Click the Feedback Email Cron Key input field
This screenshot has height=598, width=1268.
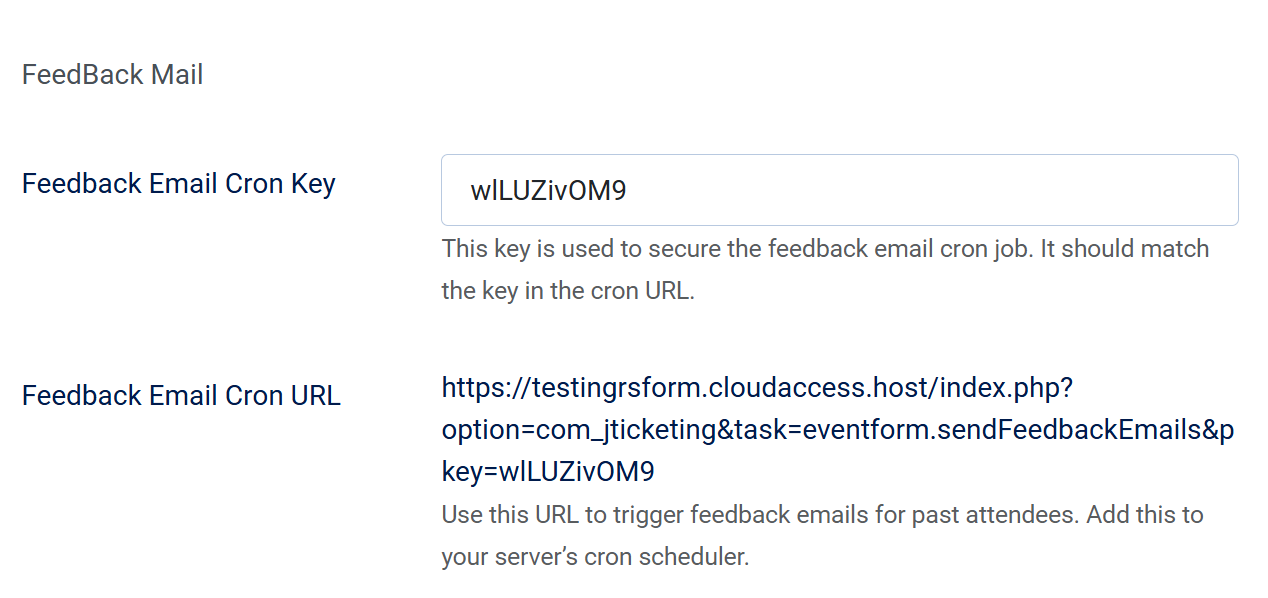pos(838,190)
